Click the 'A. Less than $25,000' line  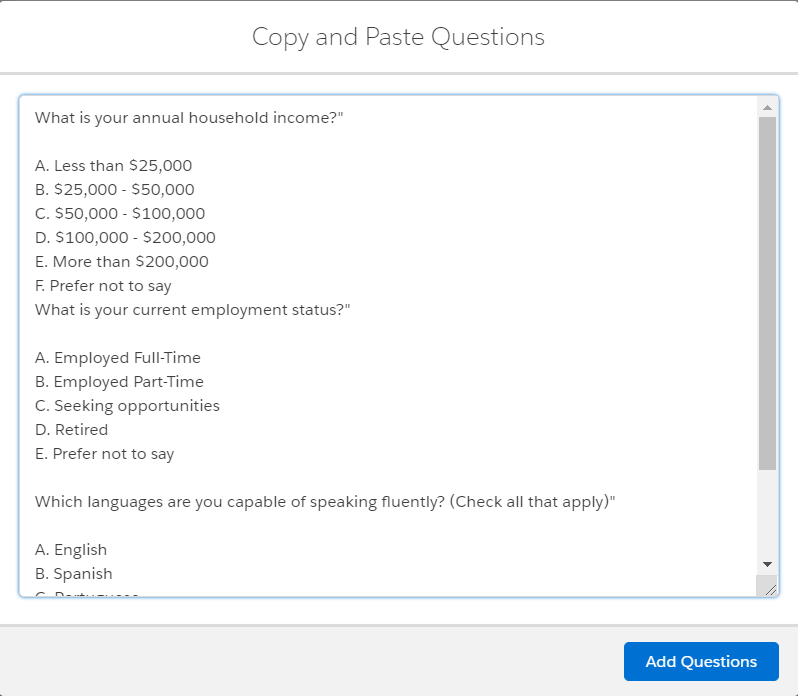pos(113,166)
